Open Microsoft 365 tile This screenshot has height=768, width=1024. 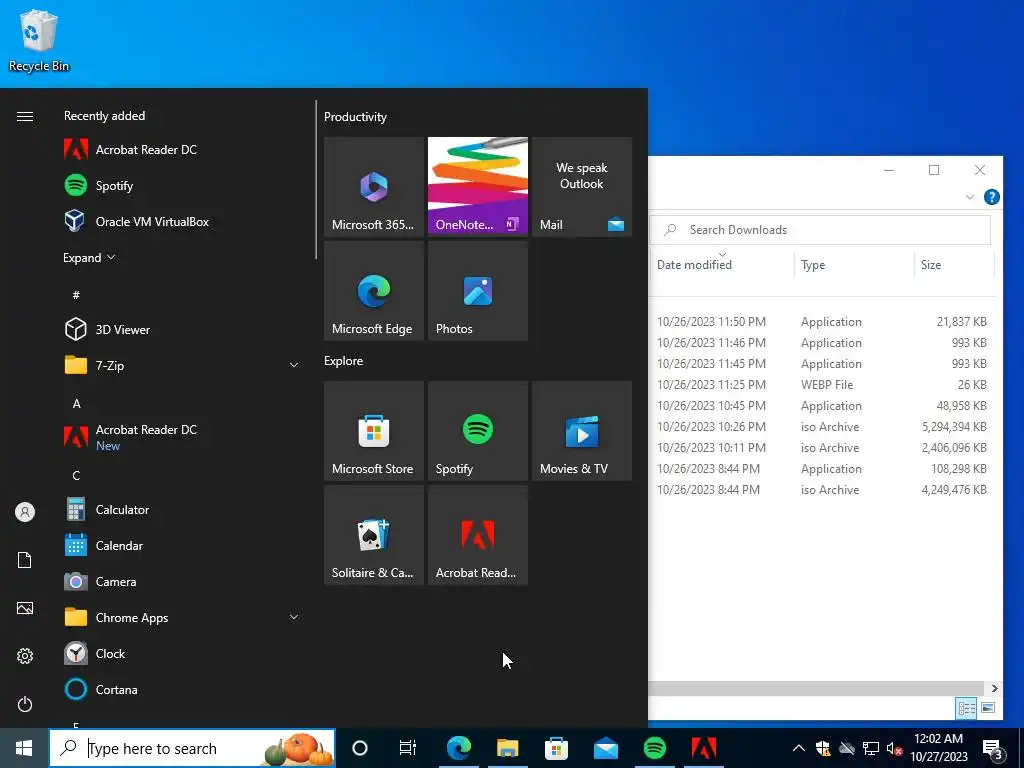374,187
